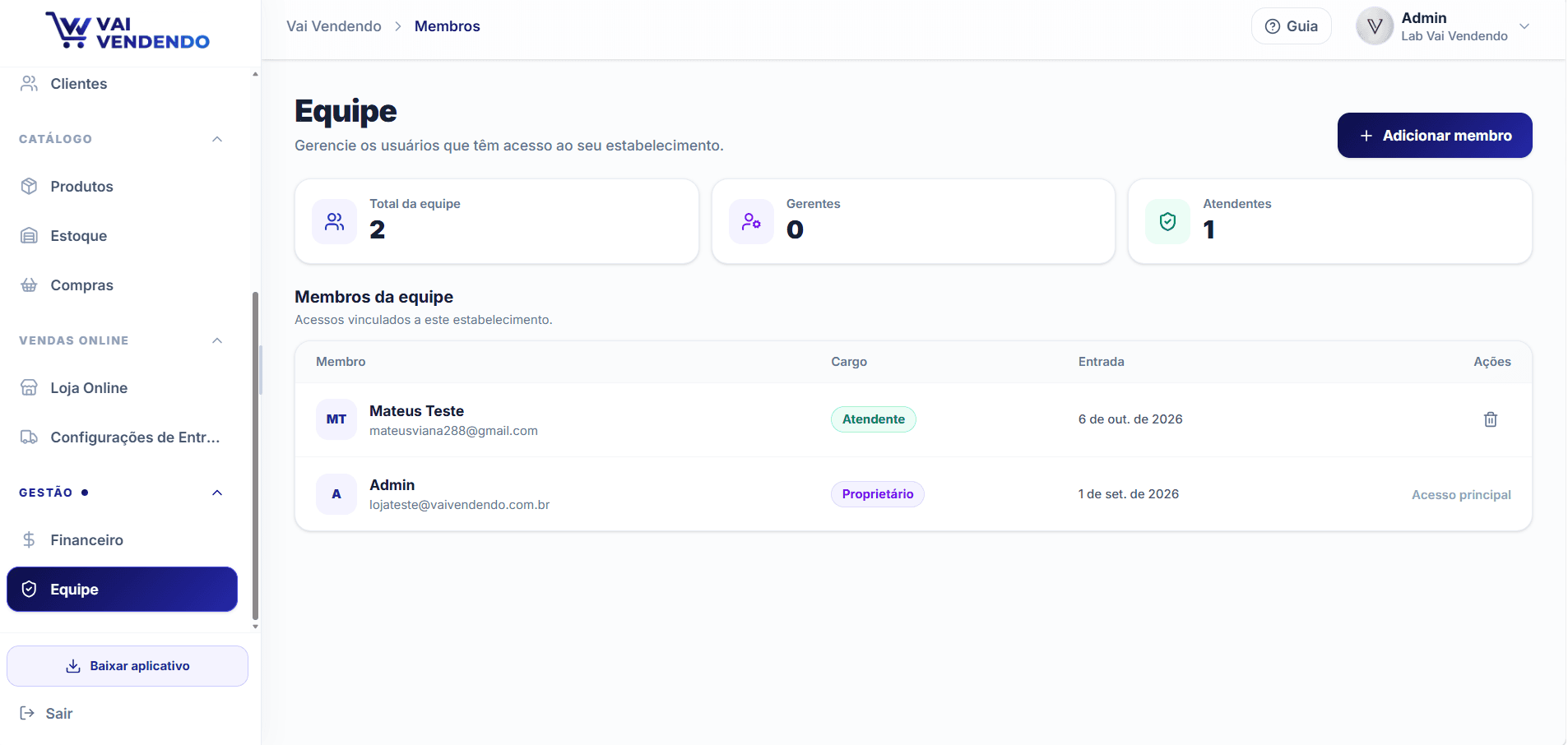The height and width of the screenshot is (745, 1568).
Task: Click the Compras basket icon
Action: [29, 285]
